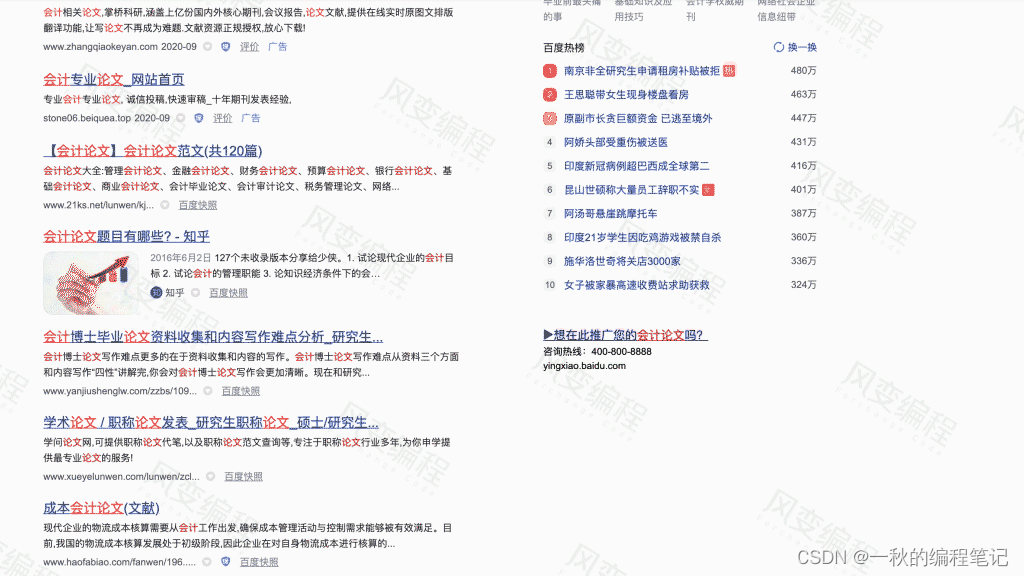1024x576 pixels.
Task: Click the www.xueyelunwen.com URL text
Action: (121, 477)
